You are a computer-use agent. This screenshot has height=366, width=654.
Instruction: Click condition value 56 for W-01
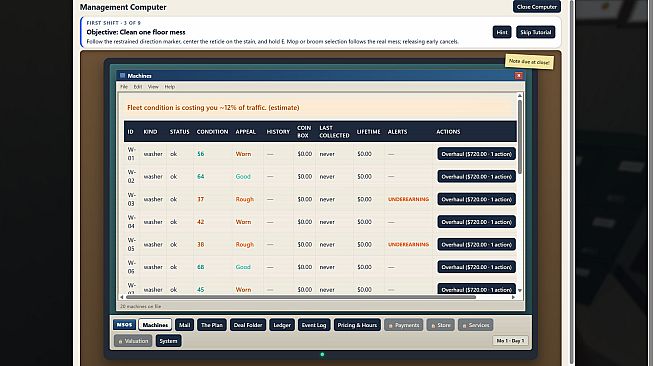click(201, 154)
